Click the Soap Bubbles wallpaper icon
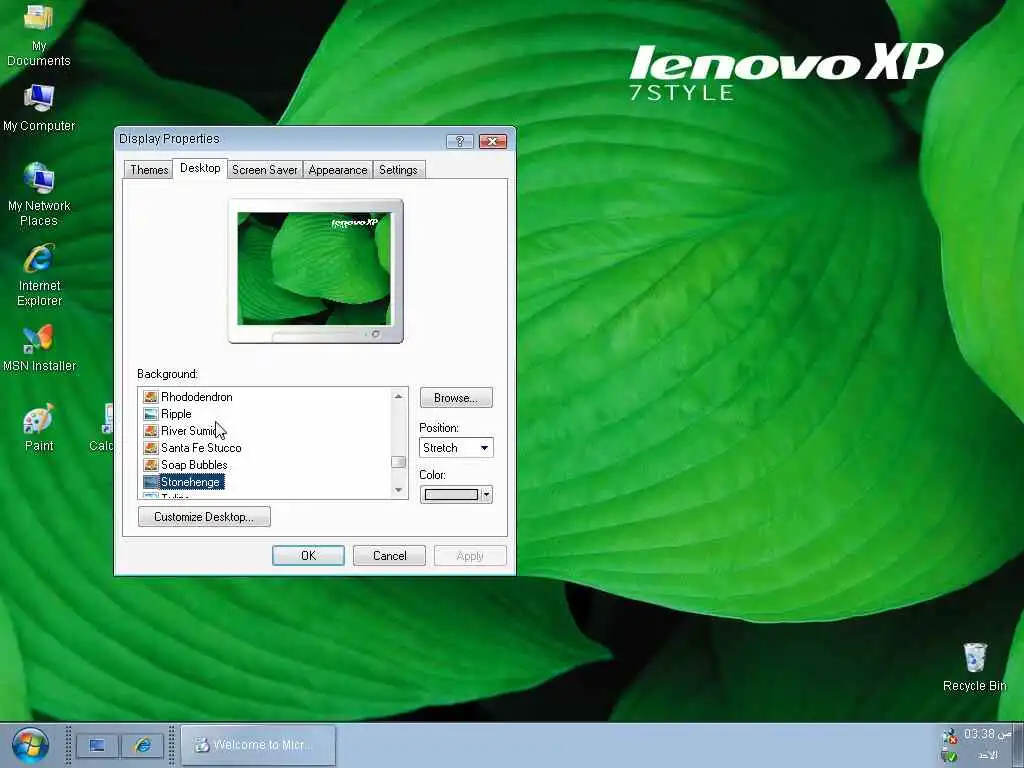 [151, 465]
